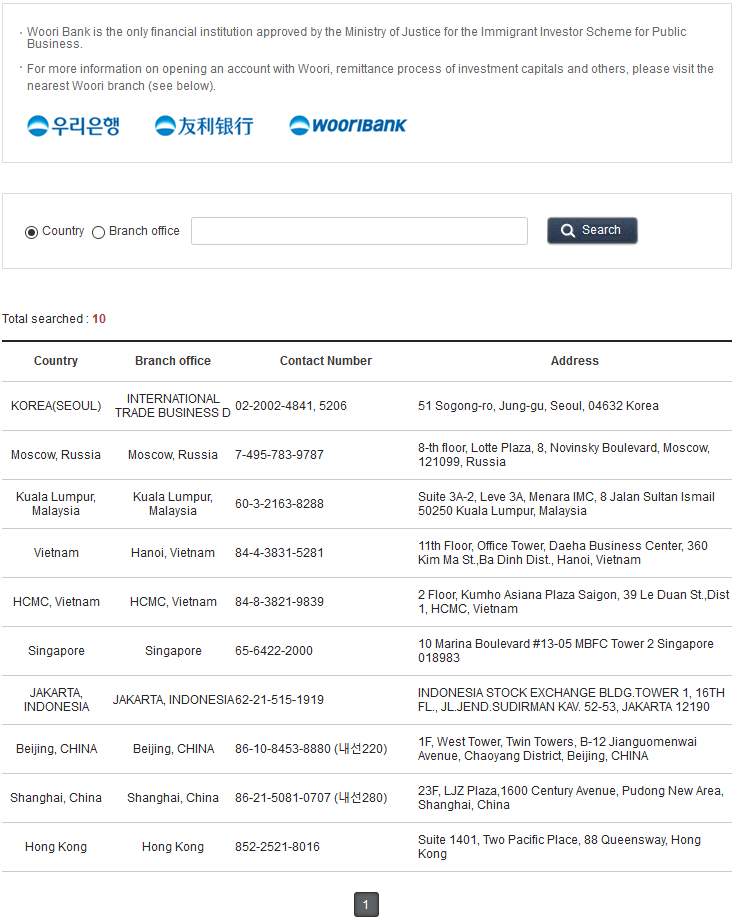Click the Korean Woori Bank logo
The width and height of the screenshot is (737, 921).
[x=73, y=126]
